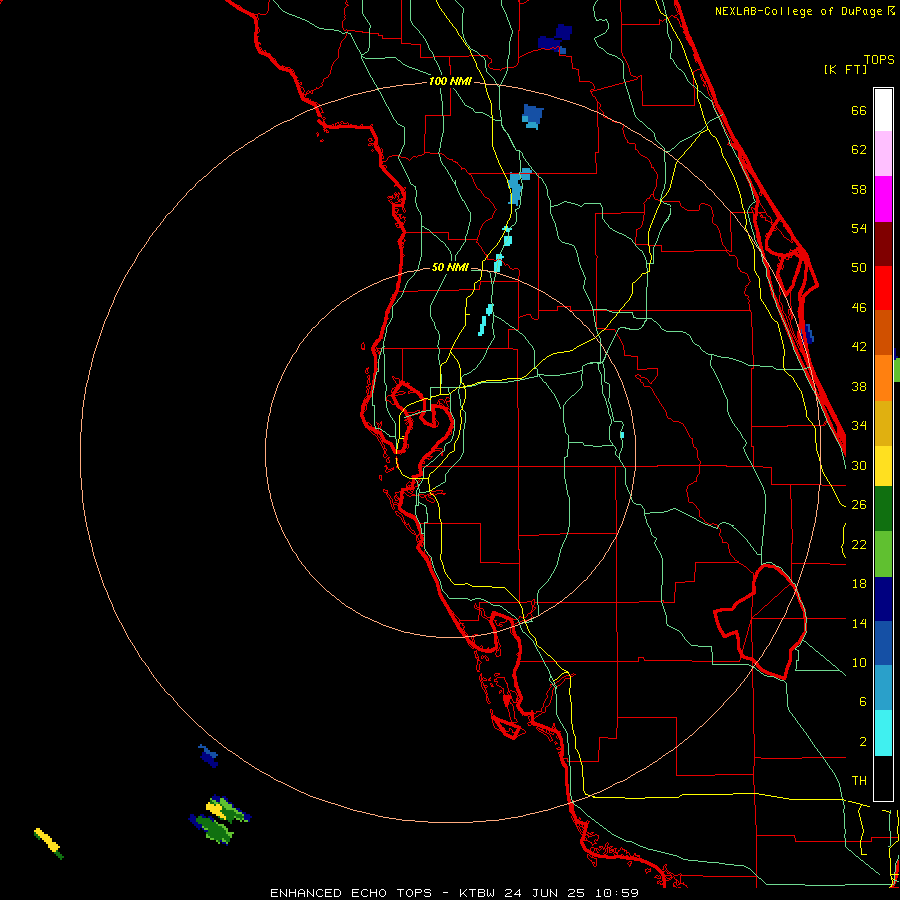This screenshot has height=900, width=900.
Task: Pick the dark green legend swatch
Action: (x=883, y=509)
